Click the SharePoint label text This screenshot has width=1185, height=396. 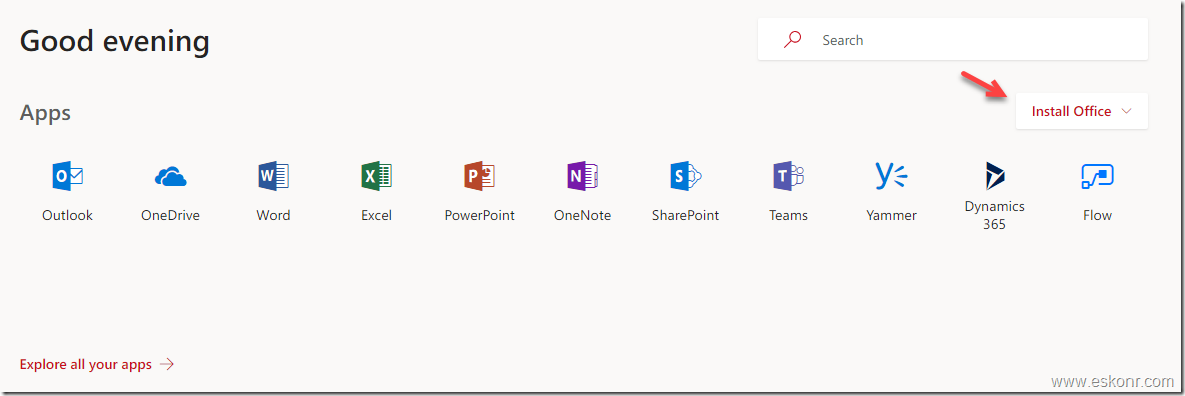[685, 215]
